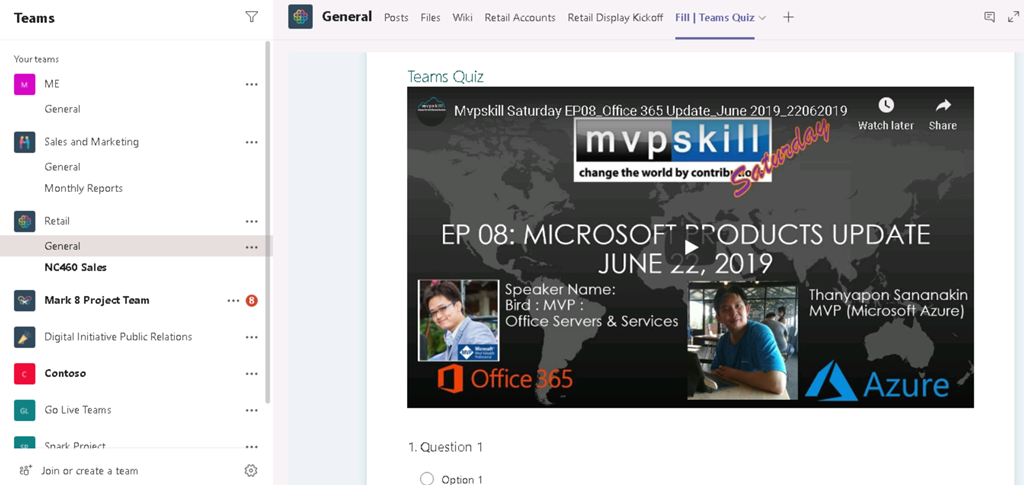Image resolution: width=1024 pixels, height=485 pixels.
Task: Click Join or create a team
Action: click(89, 471)
